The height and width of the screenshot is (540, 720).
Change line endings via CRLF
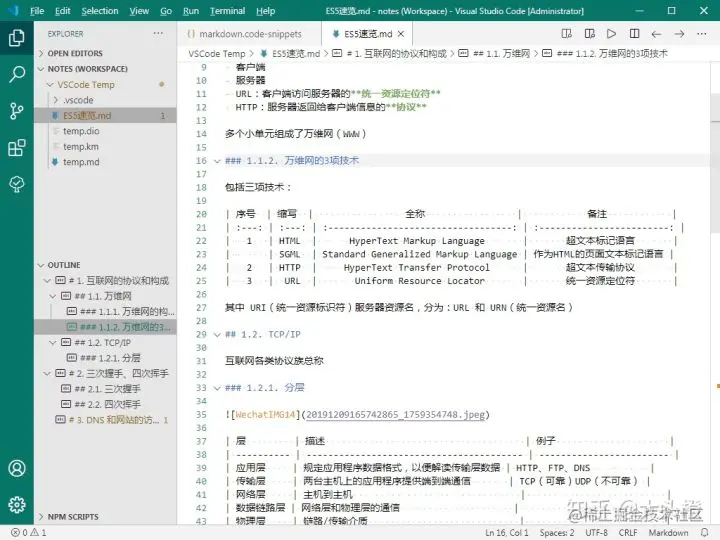[628, 533]
